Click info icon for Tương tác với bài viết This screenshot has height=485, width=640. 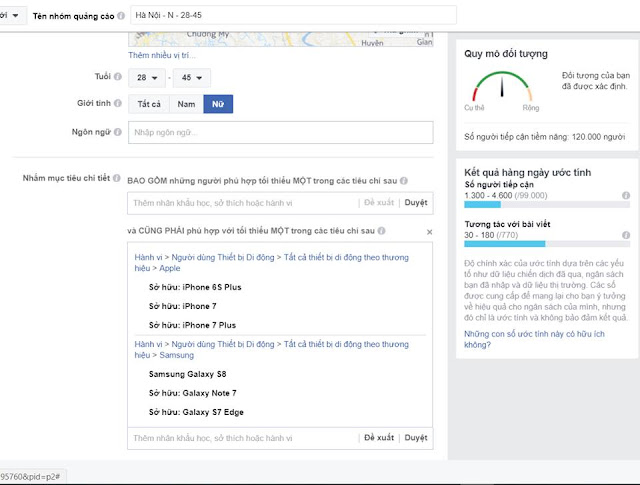(x=626, y=235)
